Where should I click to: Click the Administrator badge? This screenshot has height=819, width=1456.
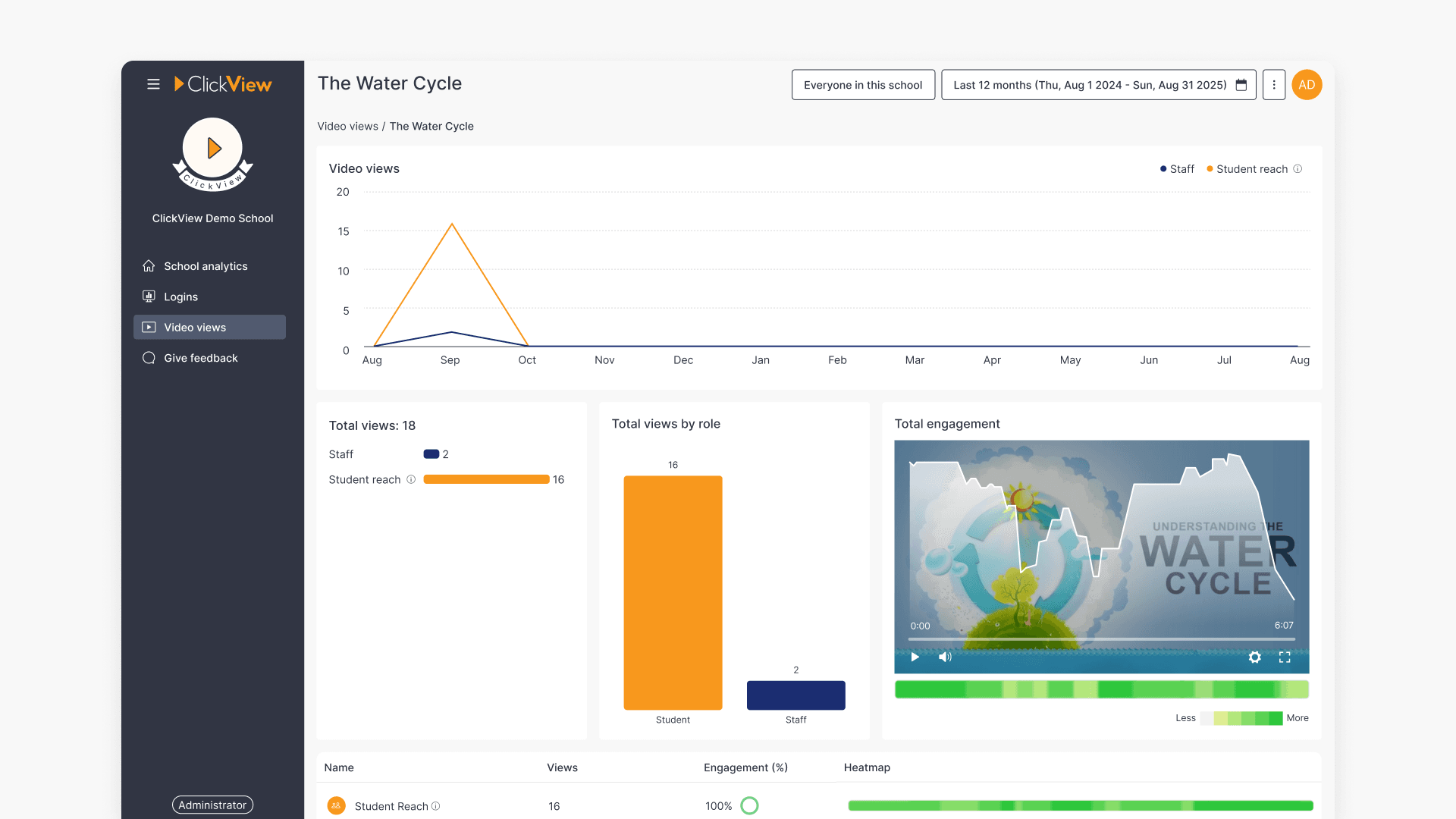click(212, 805)
